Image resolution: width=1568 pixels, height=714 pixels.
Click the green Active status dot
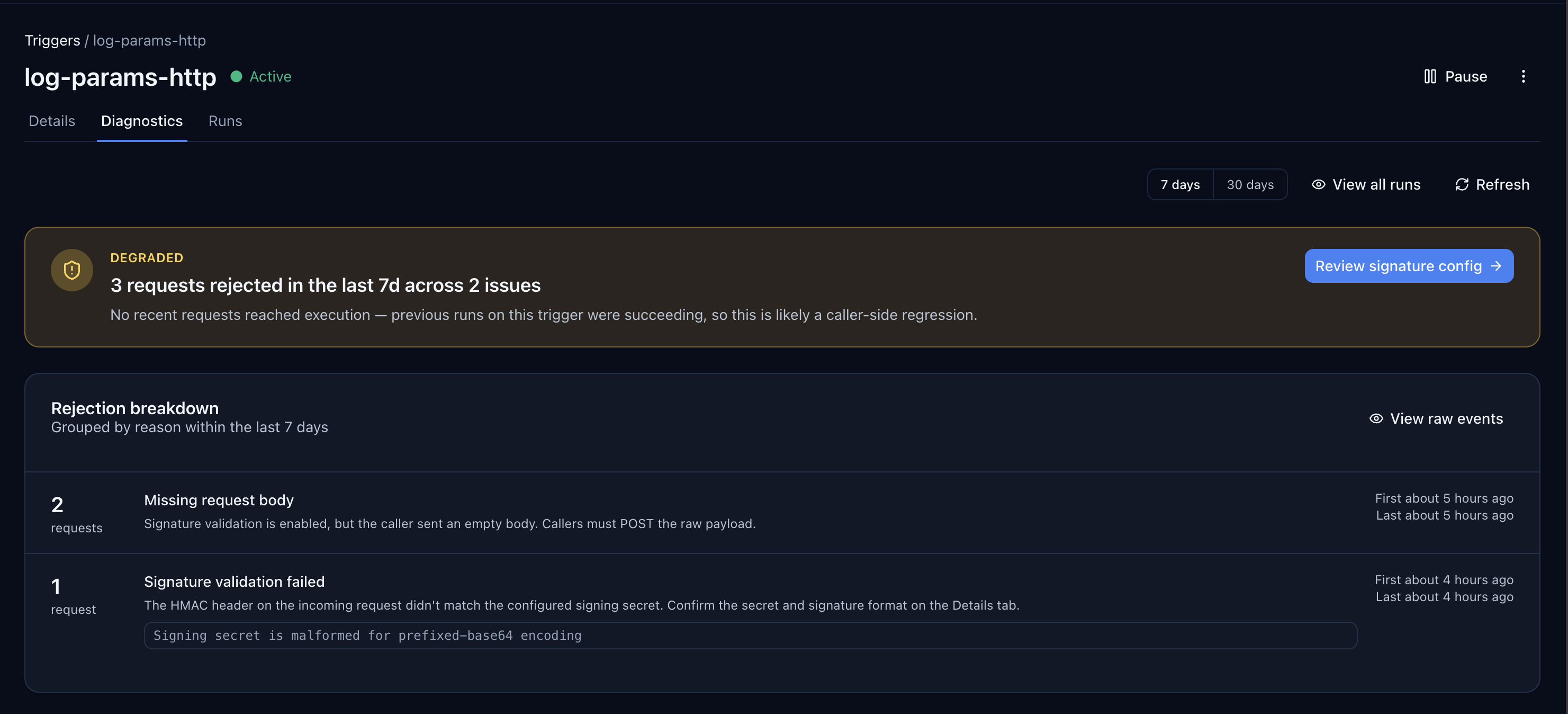tap(236, 76)
